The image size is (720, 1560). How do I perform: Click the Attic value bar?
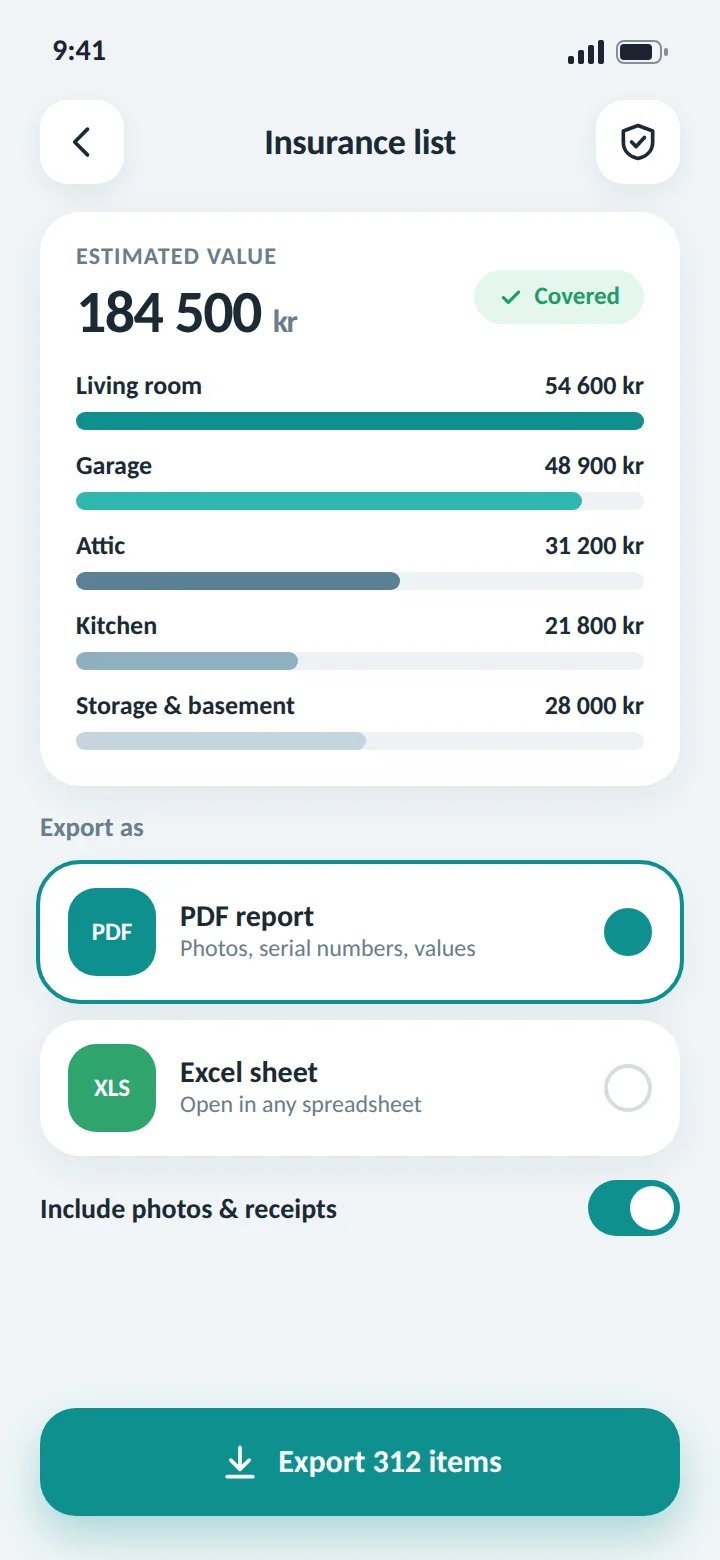pyautogui.click(x=360, y=581)
